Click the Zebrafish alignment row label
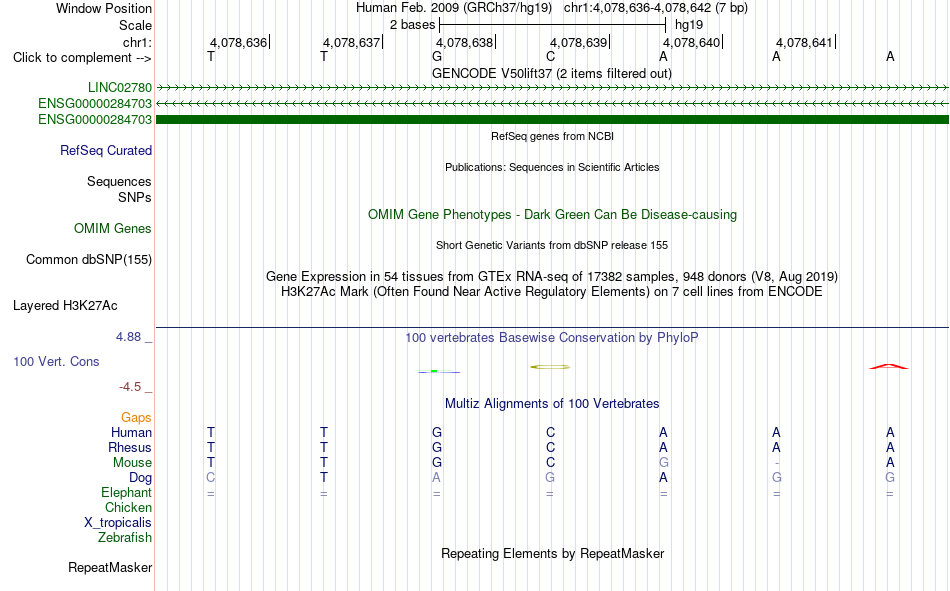The height and width of the screenshot is (591, 950). (125, 537)
